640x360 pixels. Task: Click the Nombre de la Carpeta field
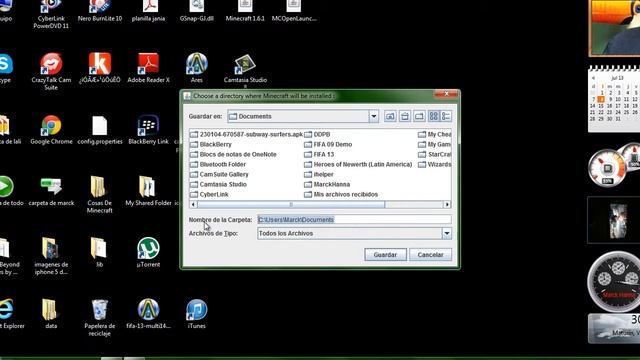(354, 220)
